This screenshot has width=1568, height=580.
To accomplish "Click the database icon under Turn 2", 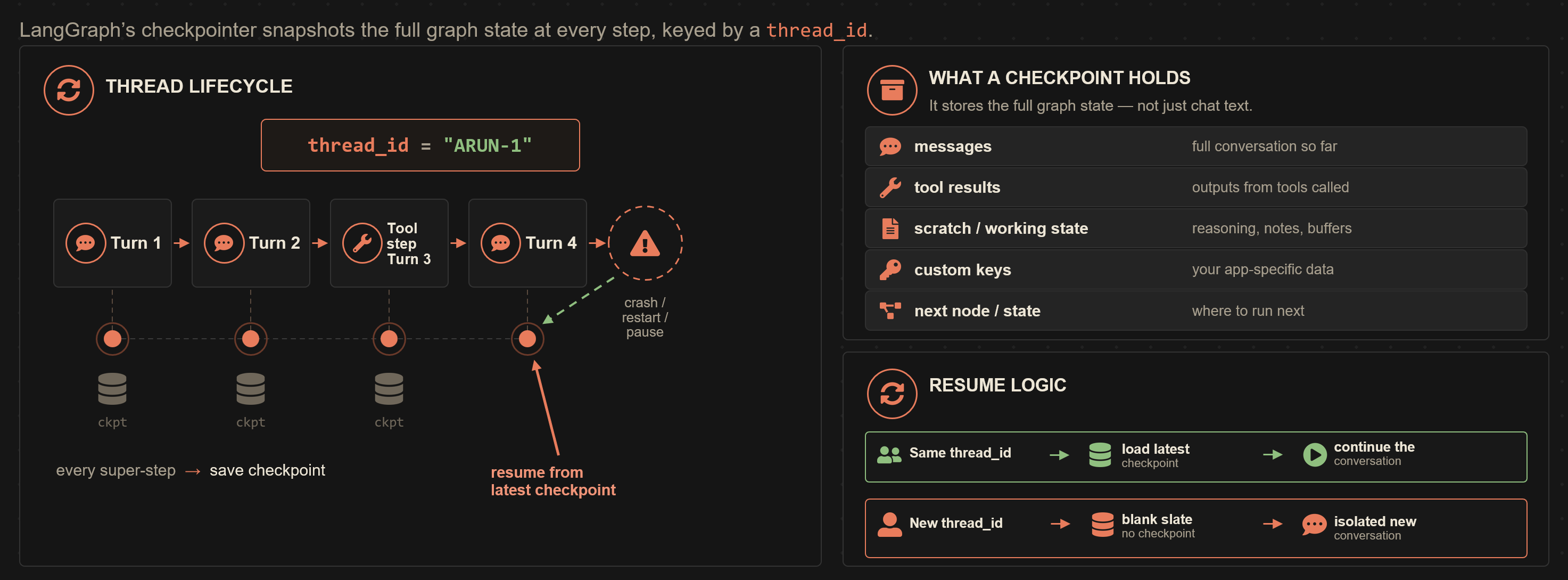I will pos(250,389).
